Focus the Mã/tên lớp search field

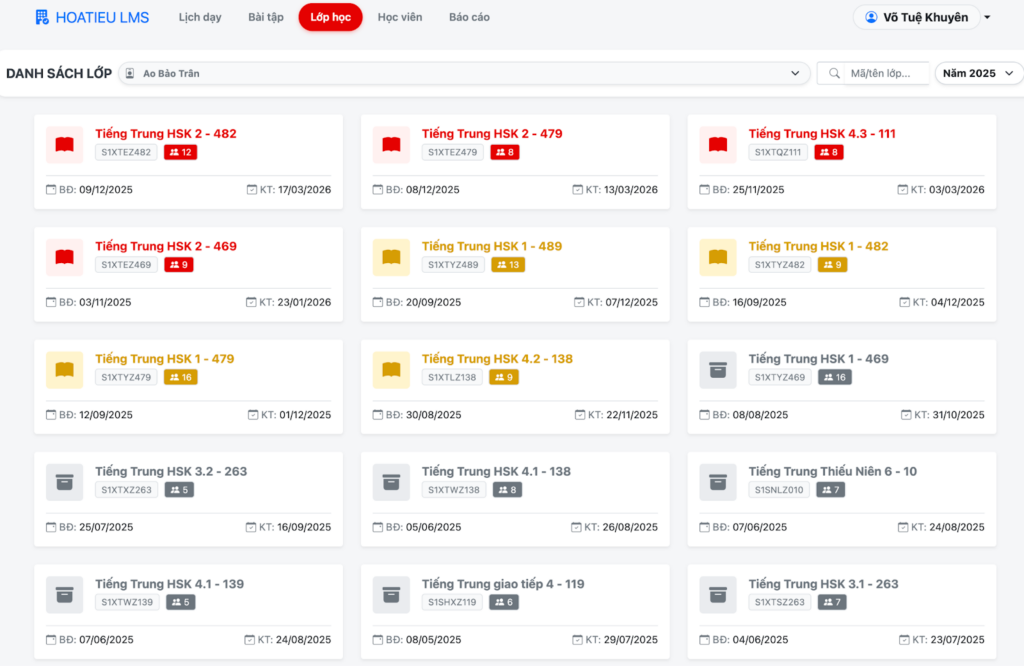[x=887, y=73]
